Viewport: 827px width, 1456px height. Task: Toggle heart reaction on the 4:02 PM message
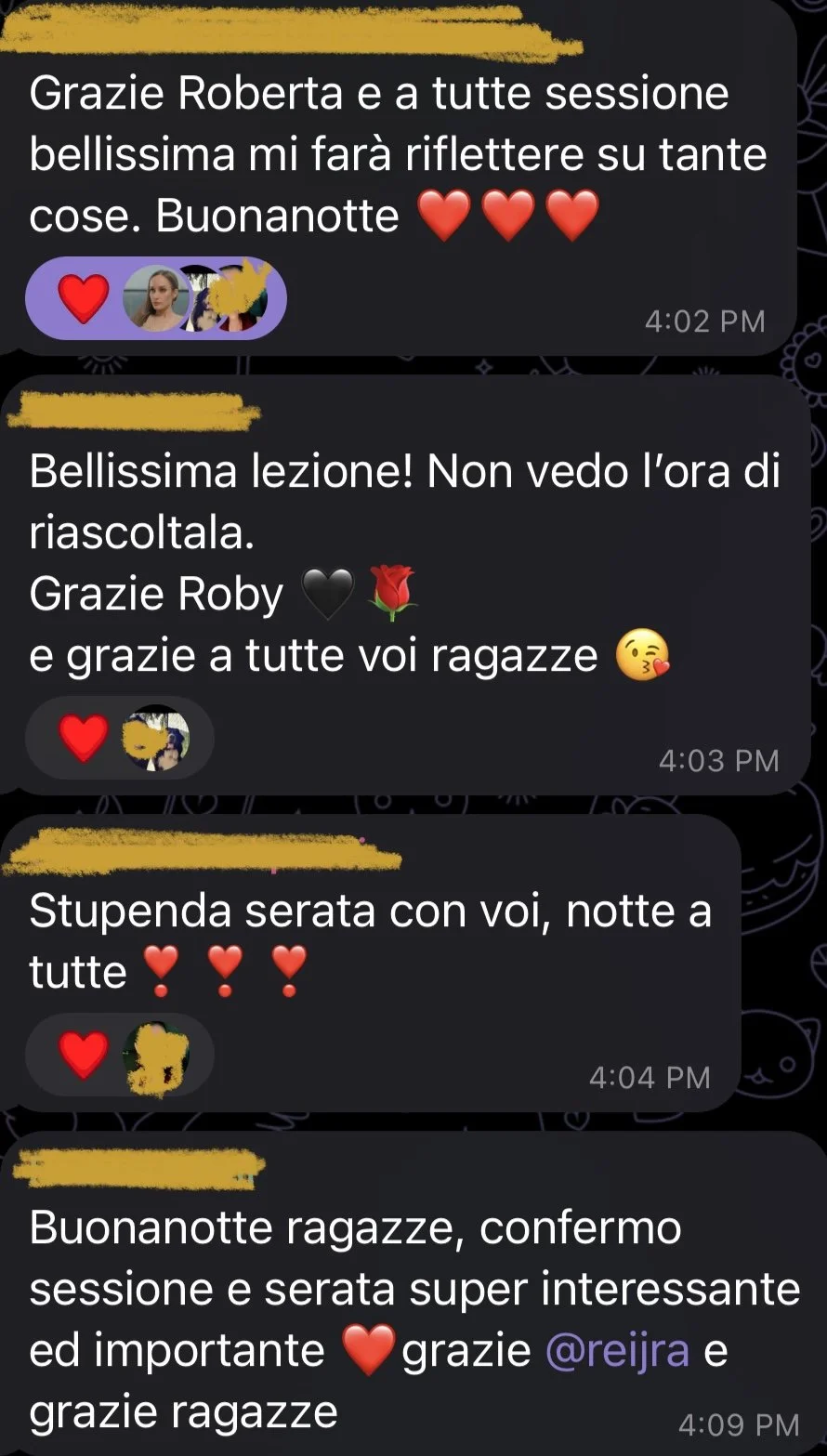84,298
